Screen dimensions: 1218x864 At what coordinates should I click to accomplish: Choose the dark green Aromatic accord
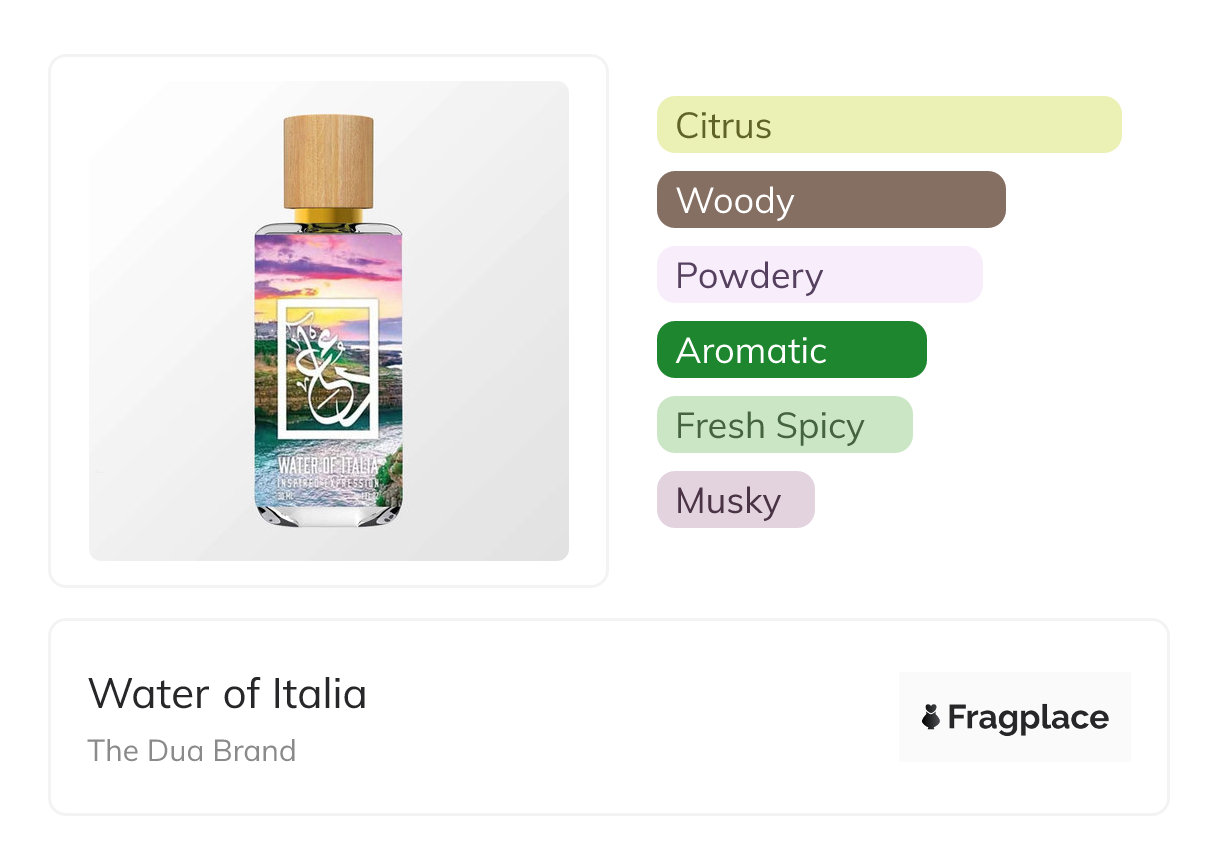(x=791, y=350)
